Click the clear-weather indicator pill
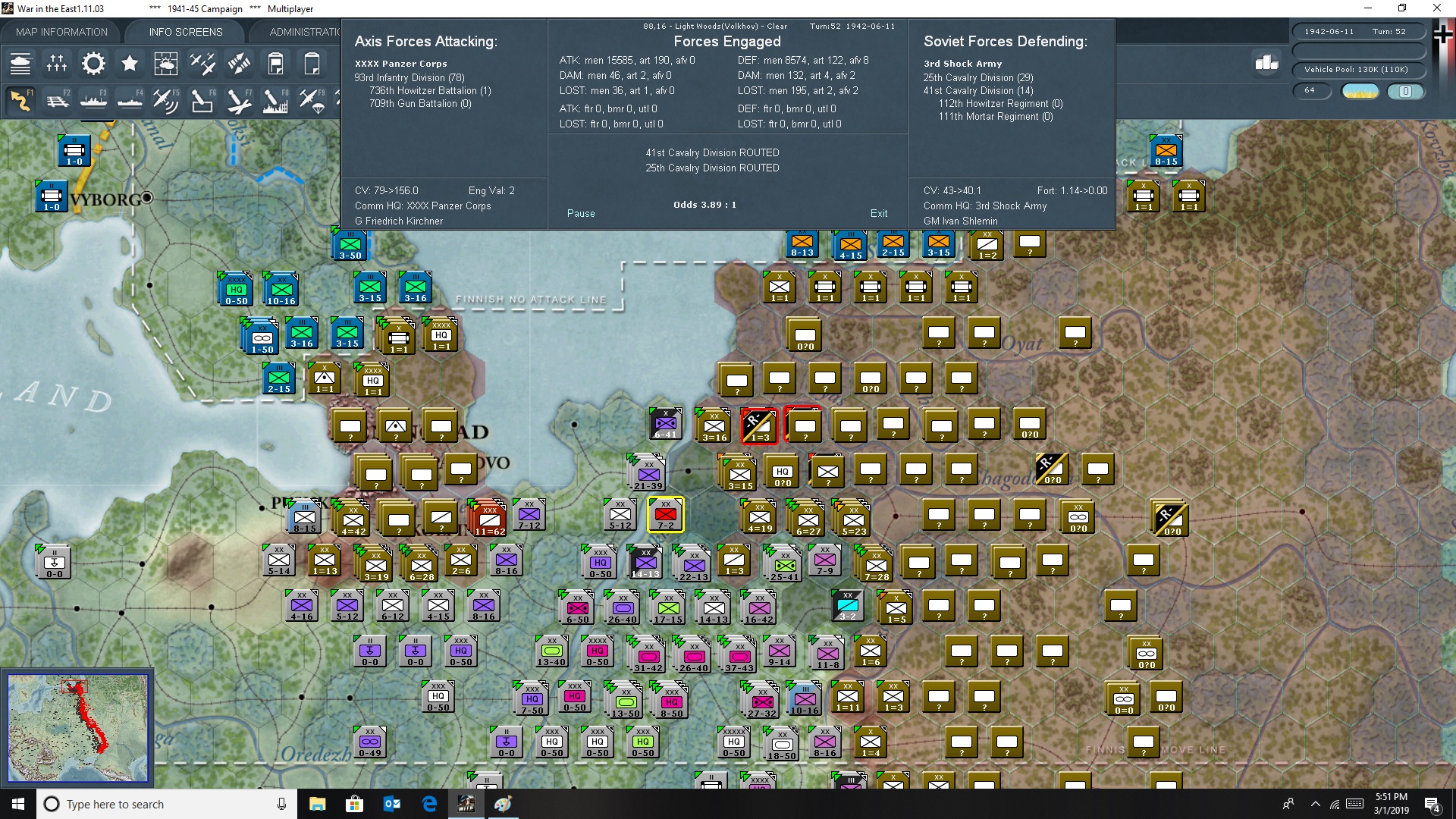The width and height of the screenshot is (1456, 819). point(1360,91)
